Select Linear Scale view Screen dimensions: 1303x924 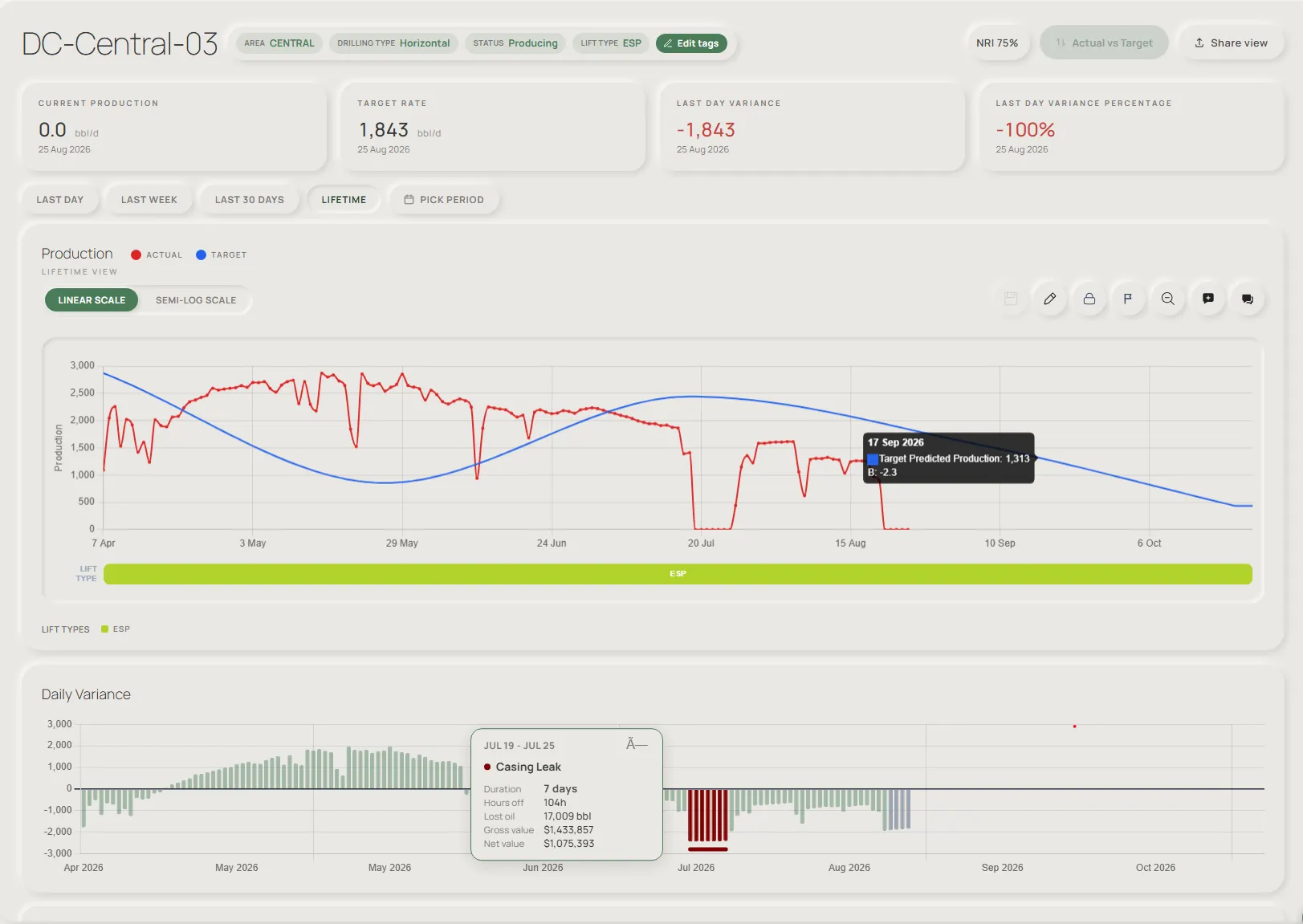[x=92, y=300]
